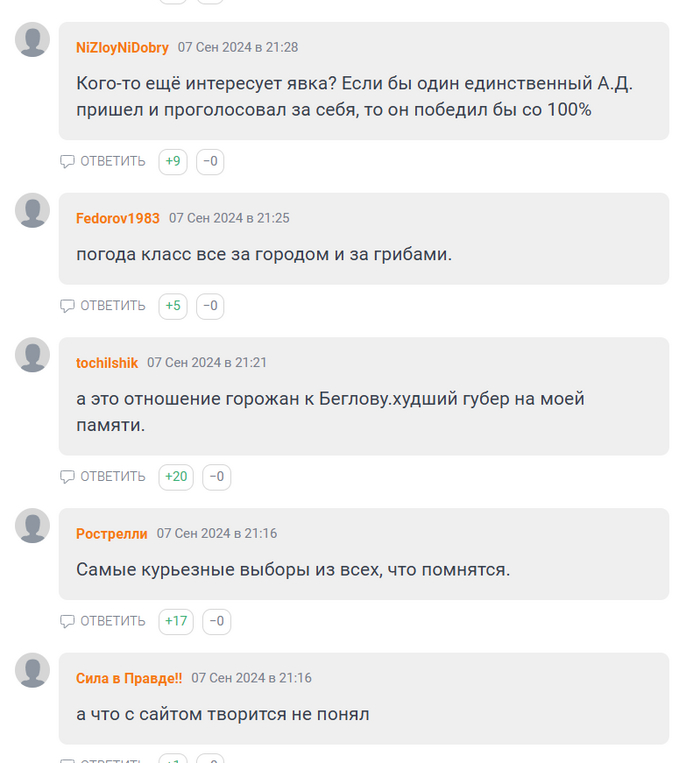Open Сила в Правде!! profile link

(x=129, y=678)
